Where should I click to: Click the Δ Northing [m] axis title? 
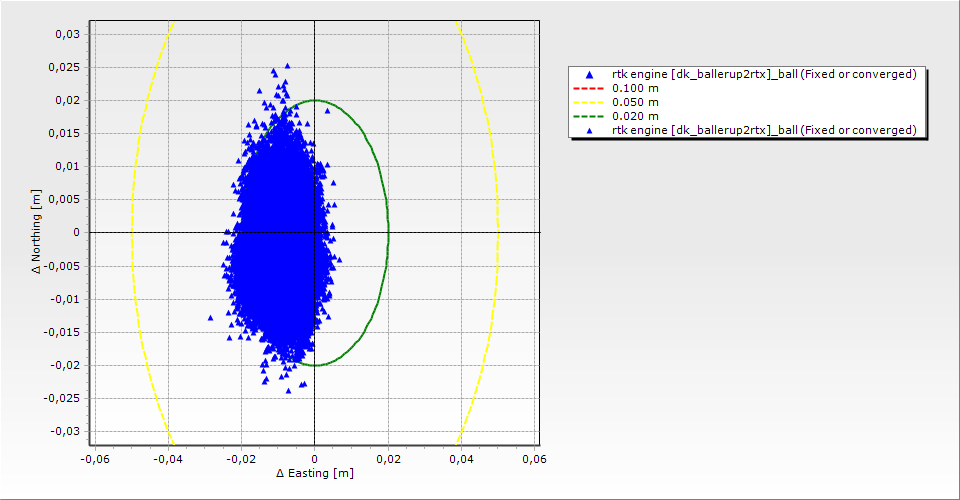(x=37, y=231)
